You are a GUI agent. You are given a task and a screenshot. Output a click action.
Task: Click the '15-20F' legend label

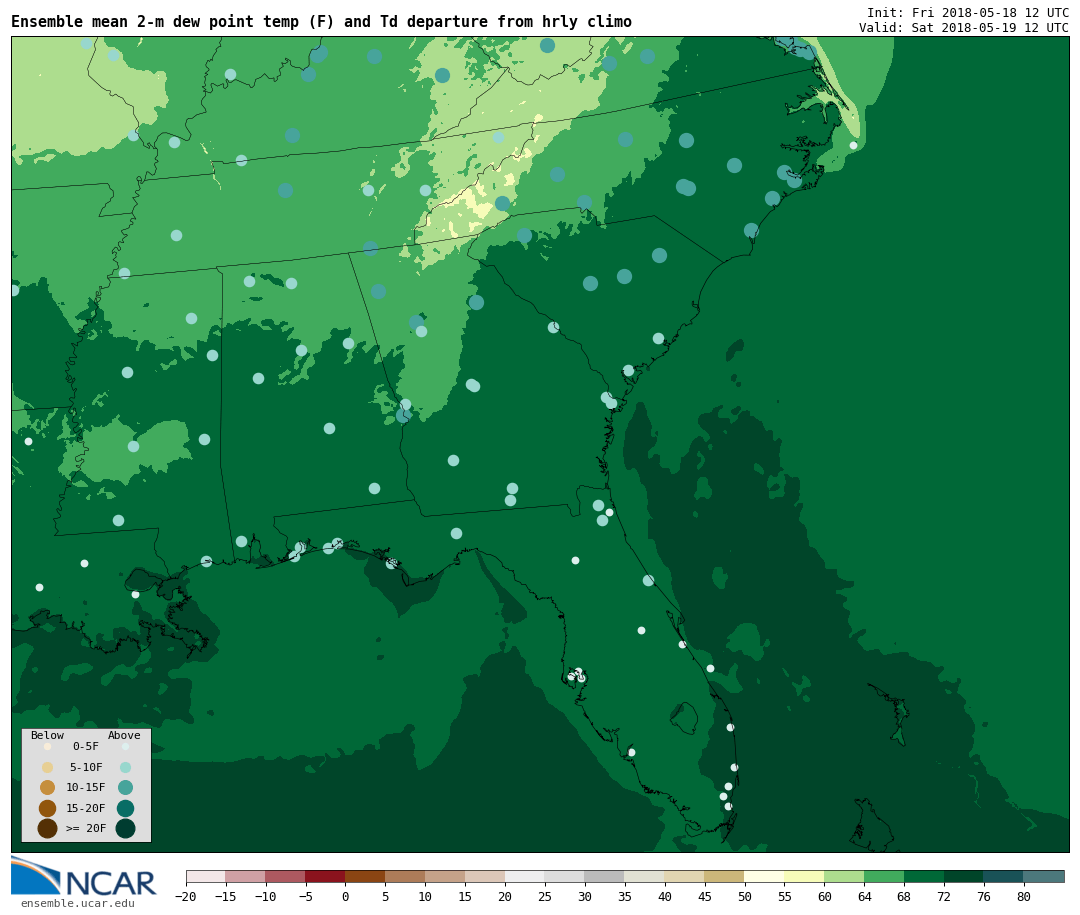[x=86, y=808]
